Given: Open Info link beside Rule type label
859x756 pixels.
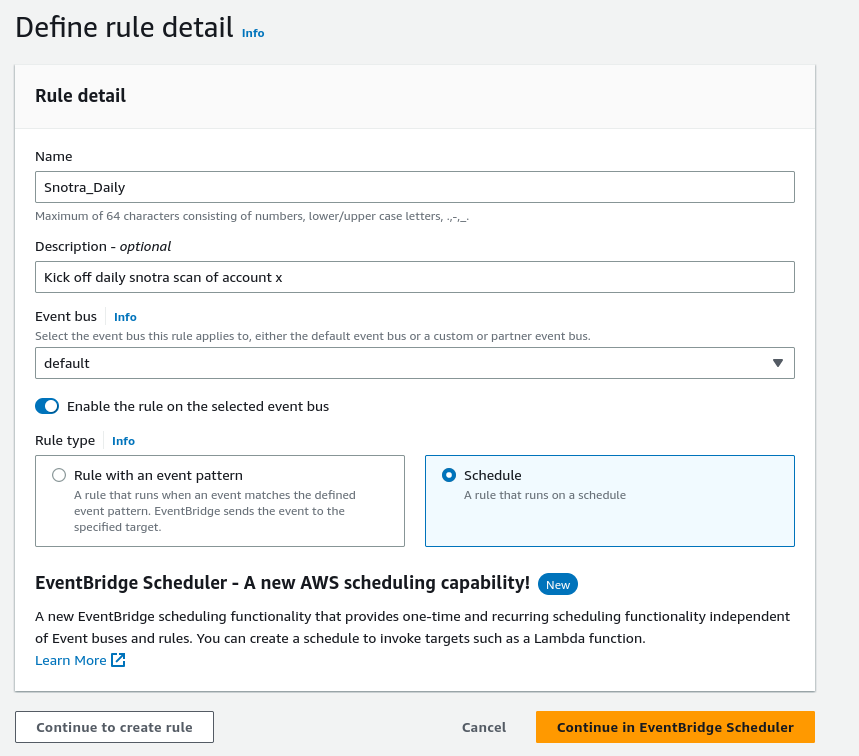Looking at the screenshot, I should (x=123, y=441).
